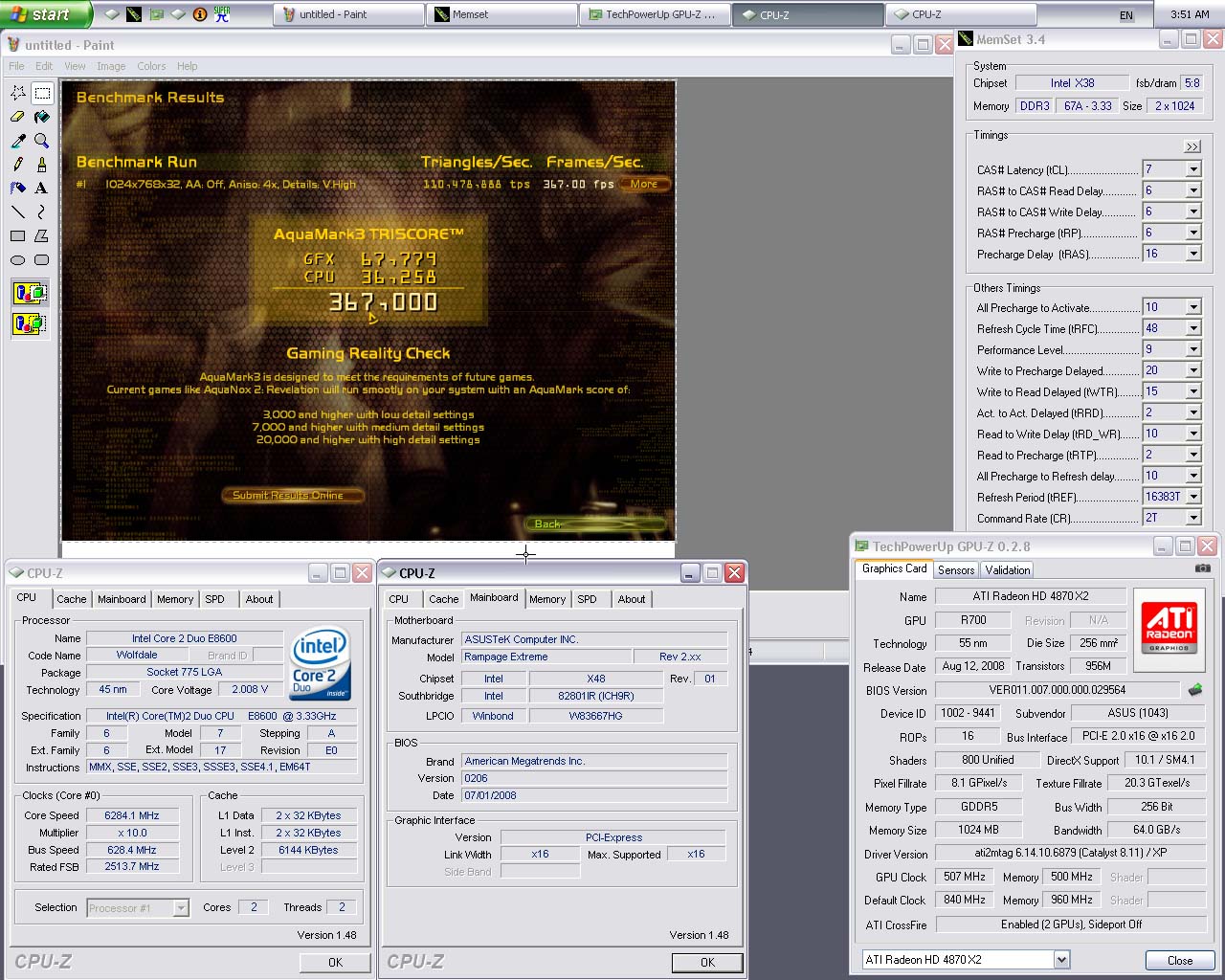Open the Image menu in Paint

(x=111, y=66)
